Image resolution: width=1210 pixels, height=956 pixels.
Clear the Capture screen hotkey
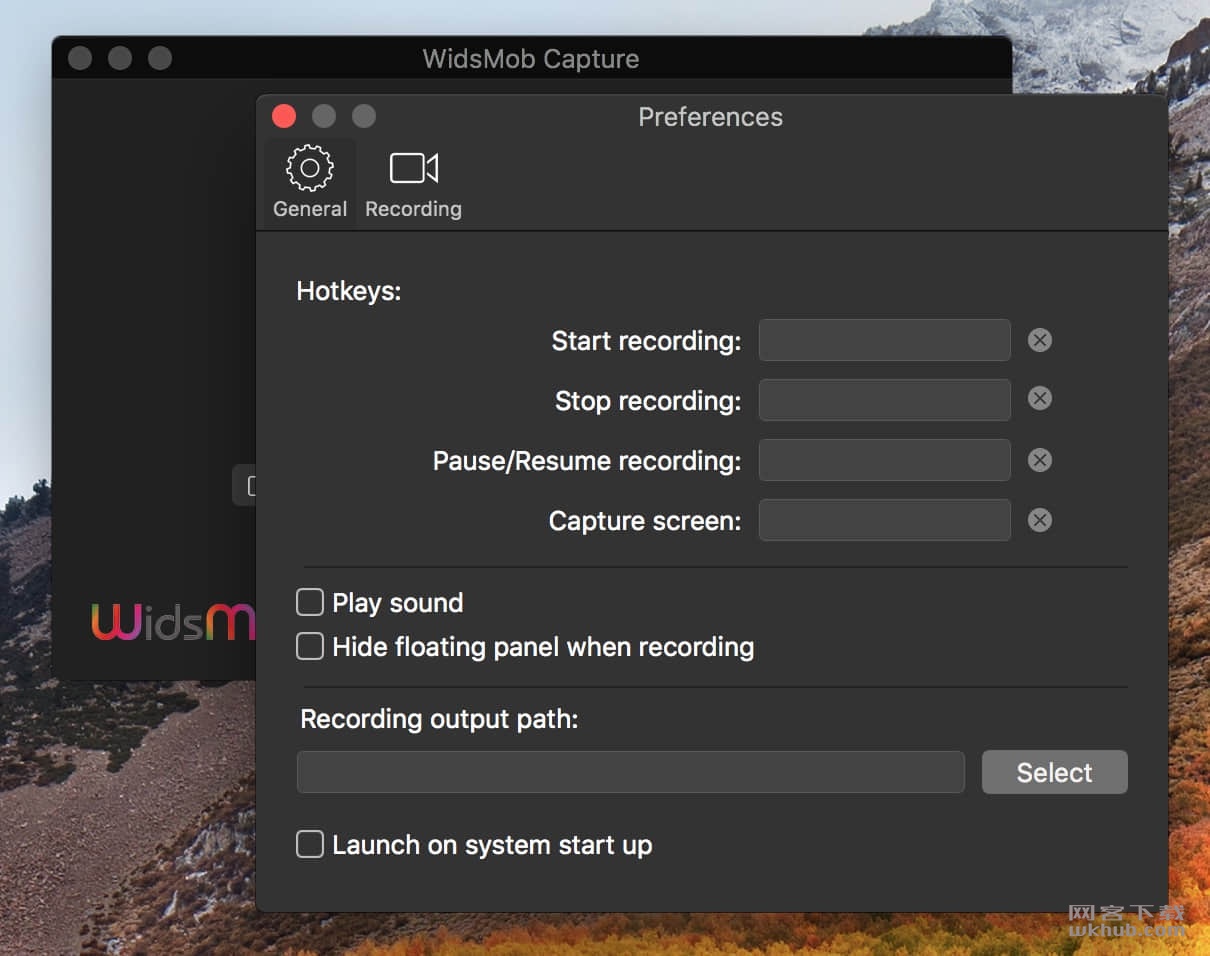(x=1040, y=520)
